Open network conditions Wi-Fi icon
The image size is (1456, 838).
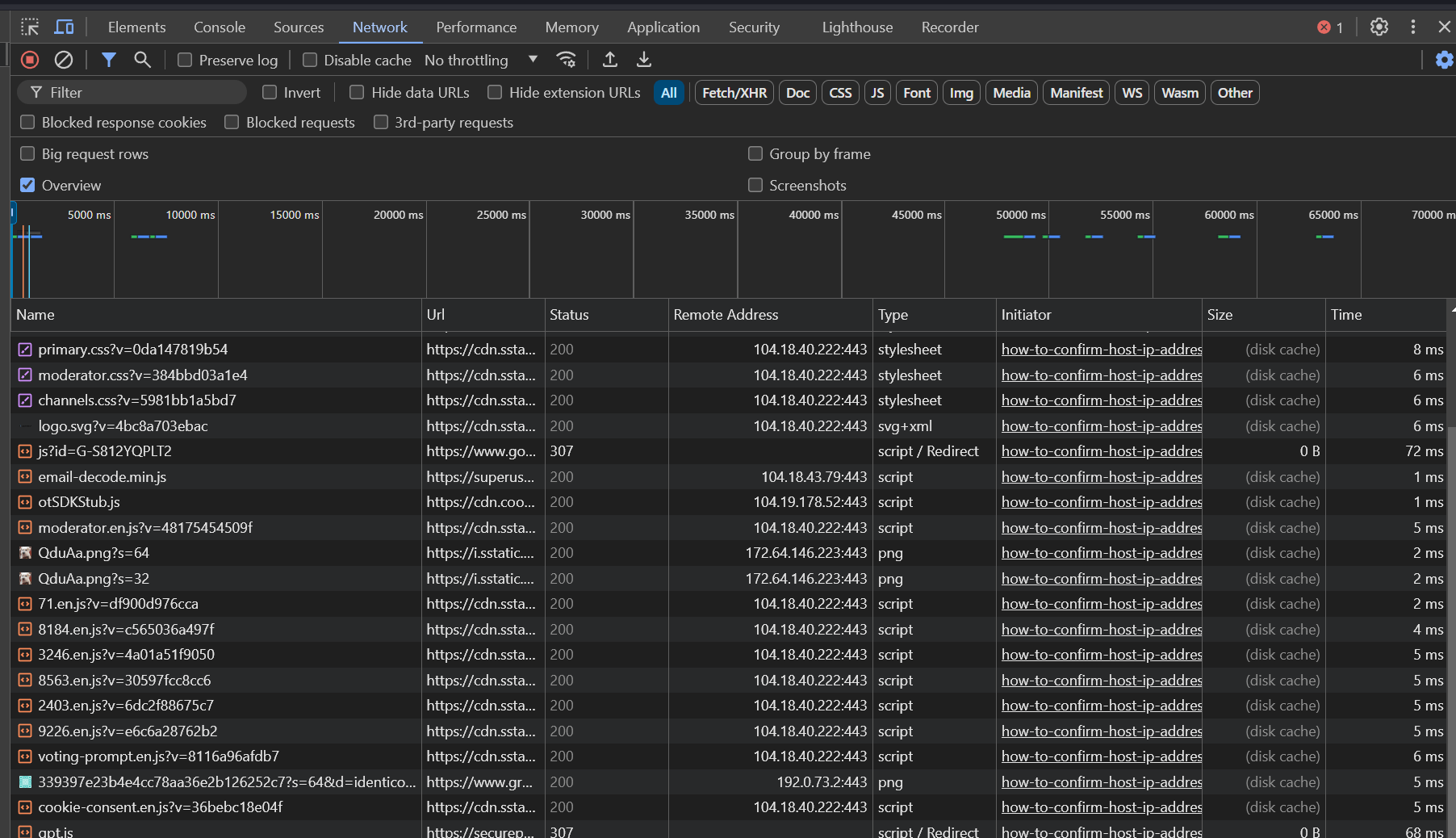tap(567, 60)
